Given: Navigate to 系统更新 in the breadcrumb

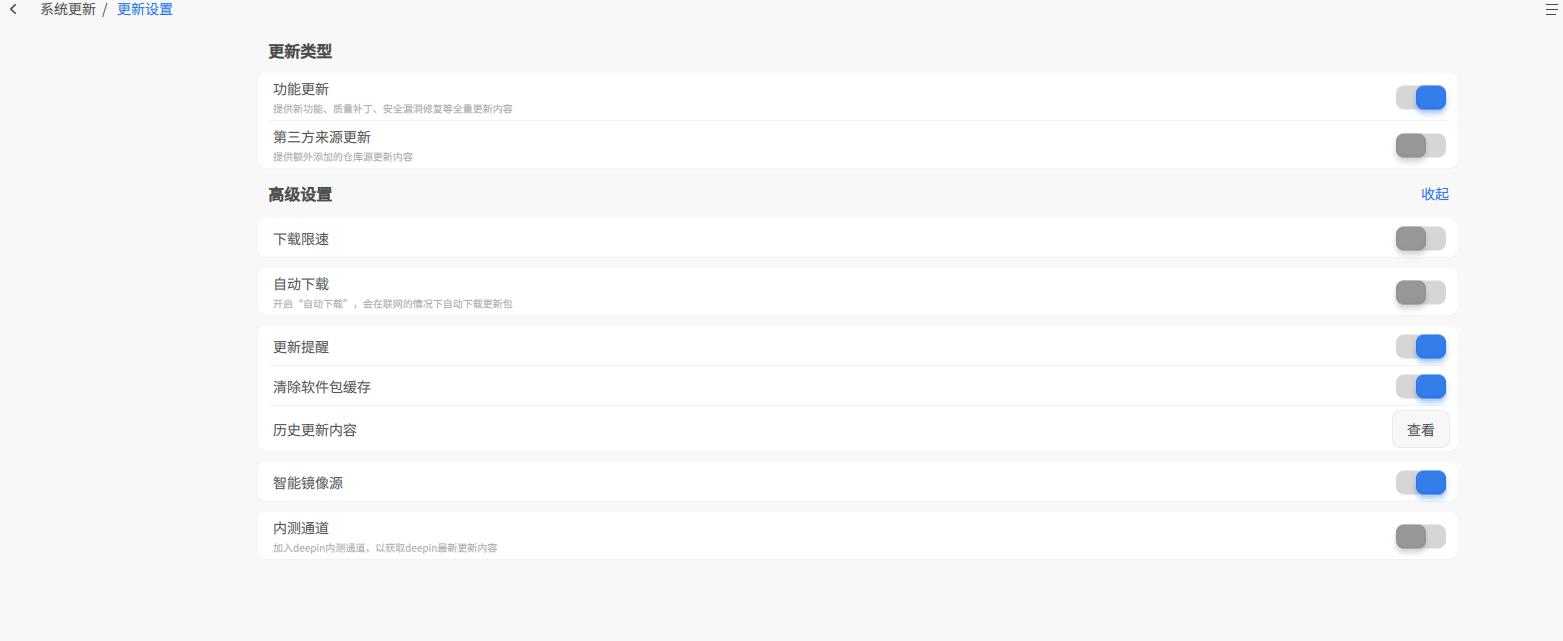Looking at the screenshot, I should [68, 10].
